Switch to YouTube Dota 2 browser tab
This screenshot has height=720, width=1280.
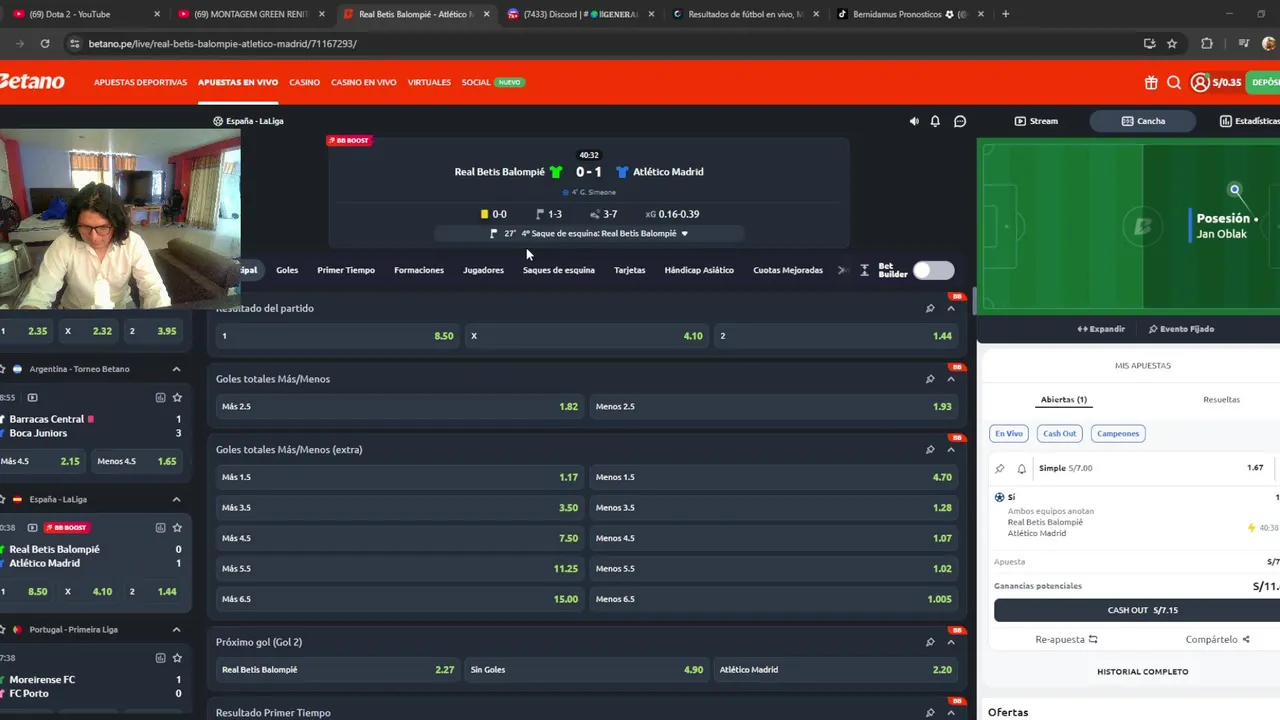click(85, 14)
